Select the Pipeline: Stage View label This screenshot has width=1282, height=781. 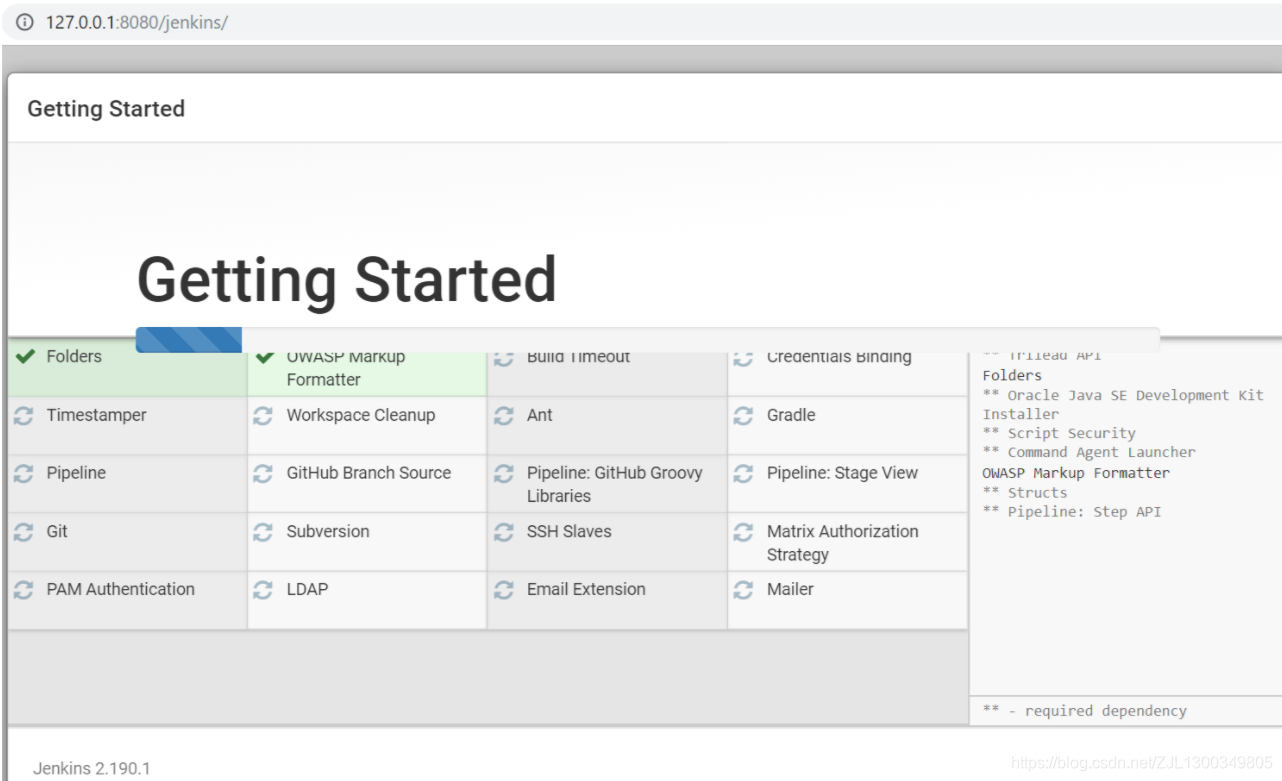click(x=842, y=473)
